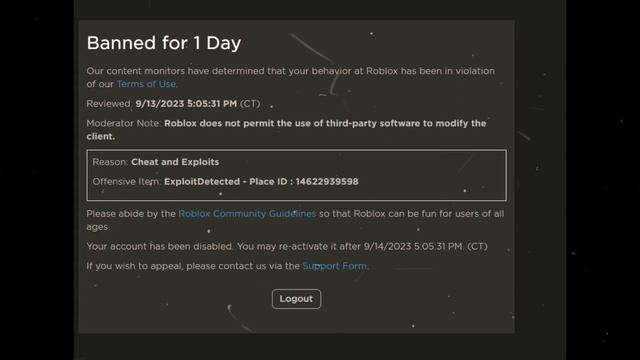
Task: Select the third-party software moderator note text
Action: pos(286,130)
